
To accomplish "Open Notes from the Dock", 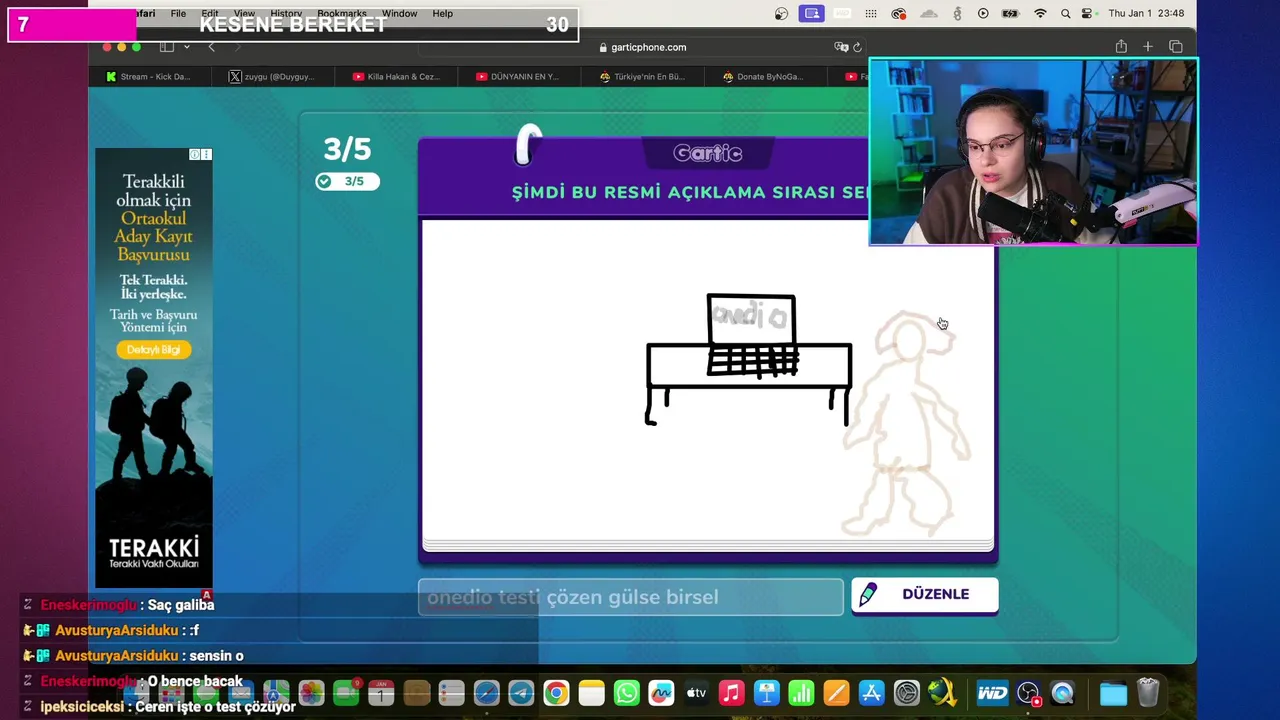I will (x=591, y=693).
